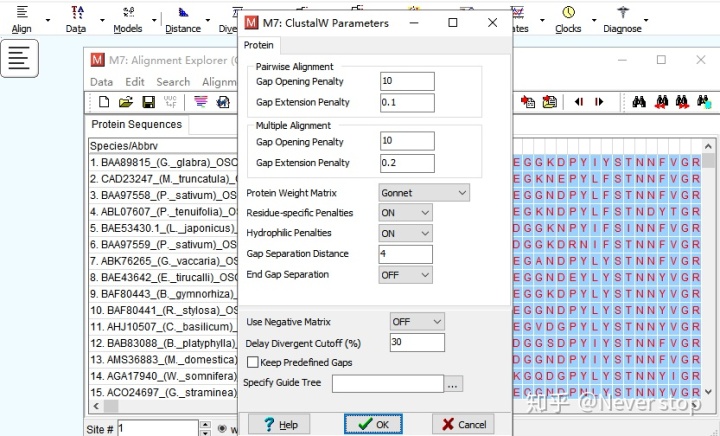
Task: Click the M logo of ClustalW Parameters dialog
Action: click(251, 22)
